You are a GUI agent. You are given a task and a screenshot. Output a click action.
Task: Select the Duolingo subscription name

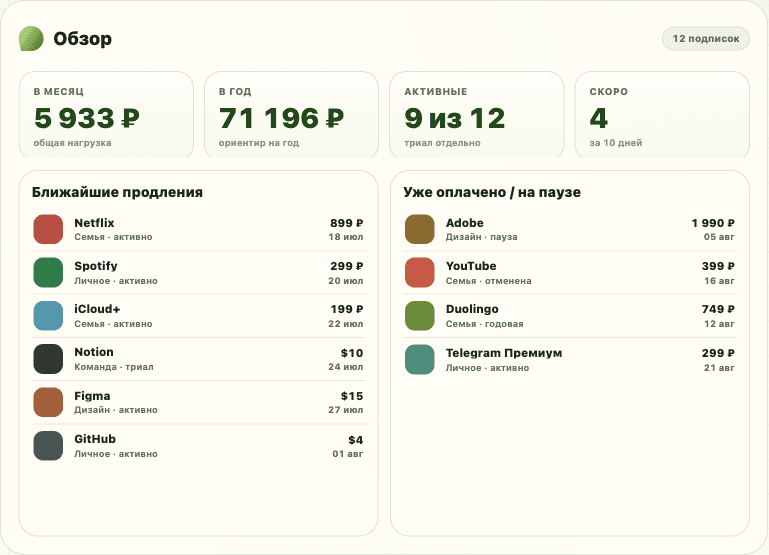coord(472,309)
